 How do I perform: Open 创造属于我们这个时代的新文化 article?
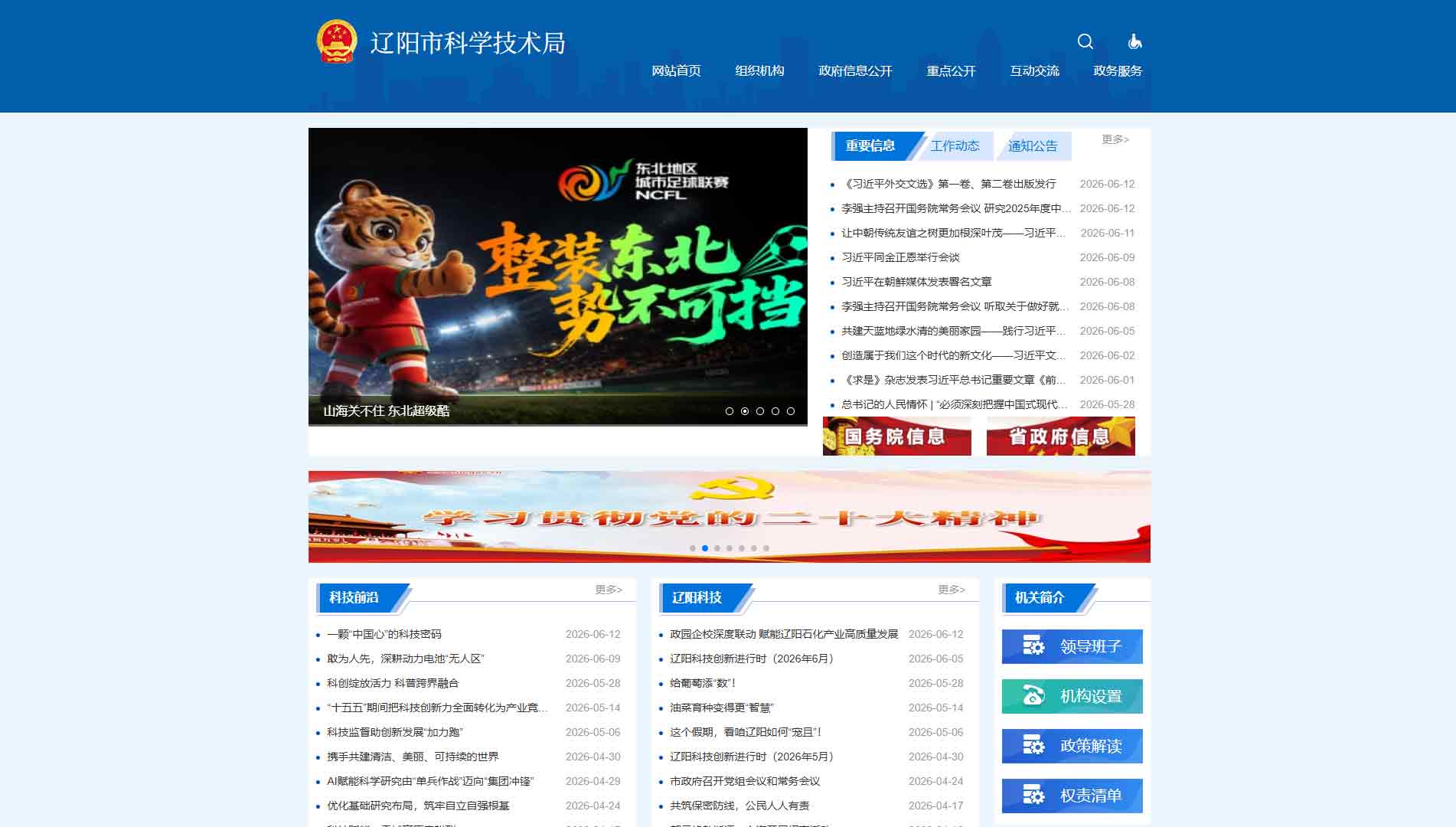pyautogui.click(x=953, y=355)
